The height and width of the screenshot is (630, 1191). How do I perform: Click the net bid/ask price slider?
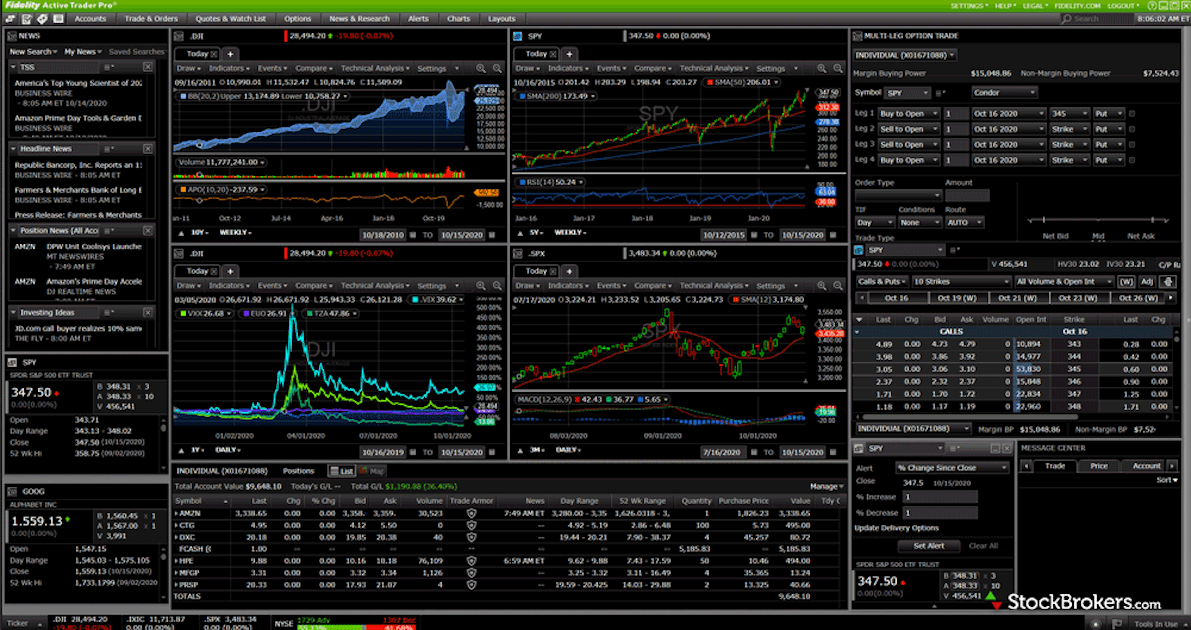point(1098,220)
